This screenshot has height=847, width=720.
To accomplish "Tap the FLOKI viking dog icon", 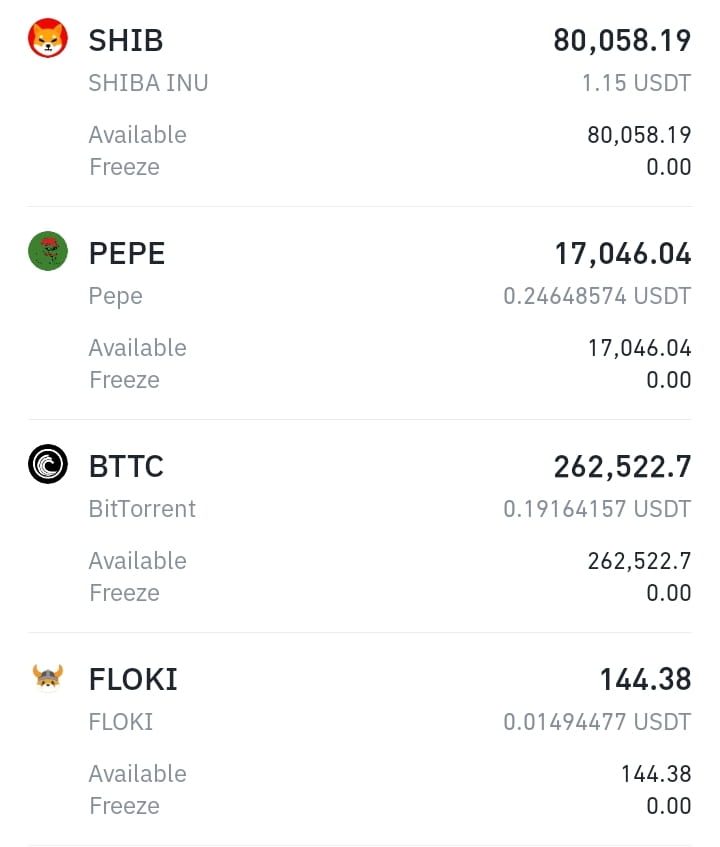I will click(x=48, y=677).
